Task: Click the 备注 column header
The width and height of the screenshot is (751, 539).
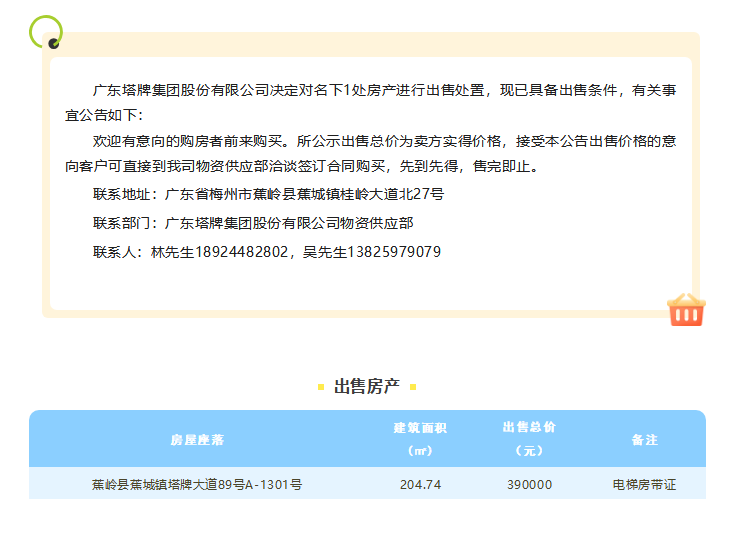Action: coord(644,440)
